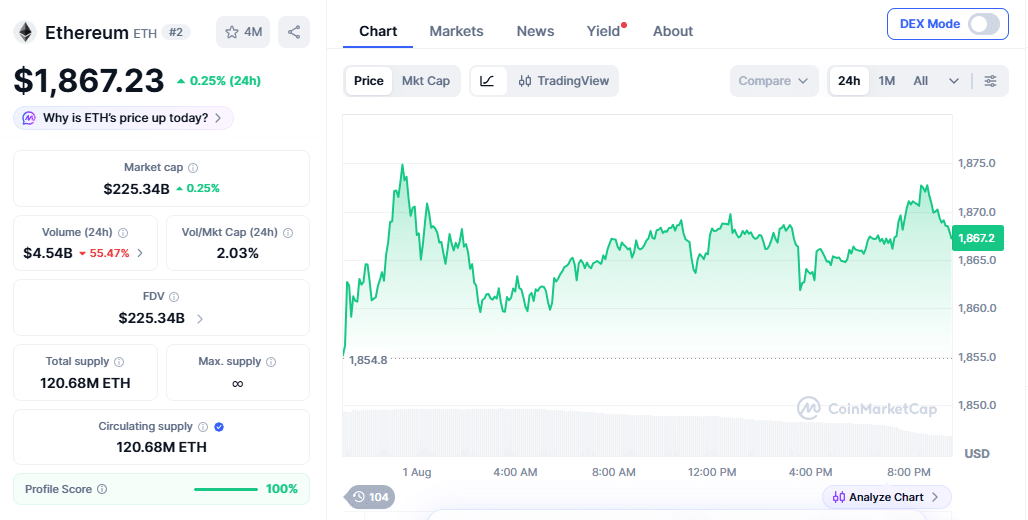Add Ethereum to watchlist via star button
1028x520 pixels.
(x=243, y=32)
